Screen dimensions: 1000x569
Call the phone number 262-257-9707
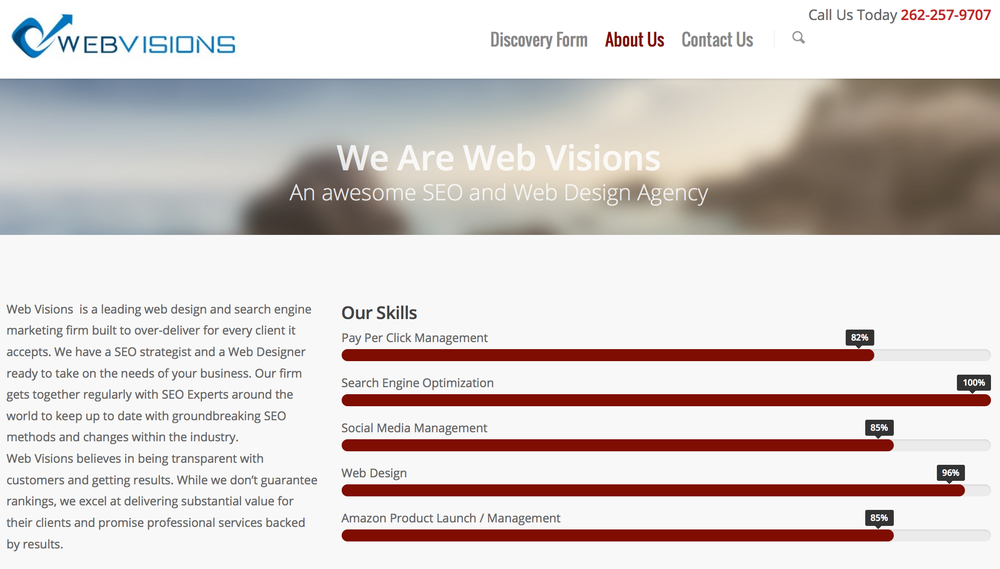(x=946, y=15)
